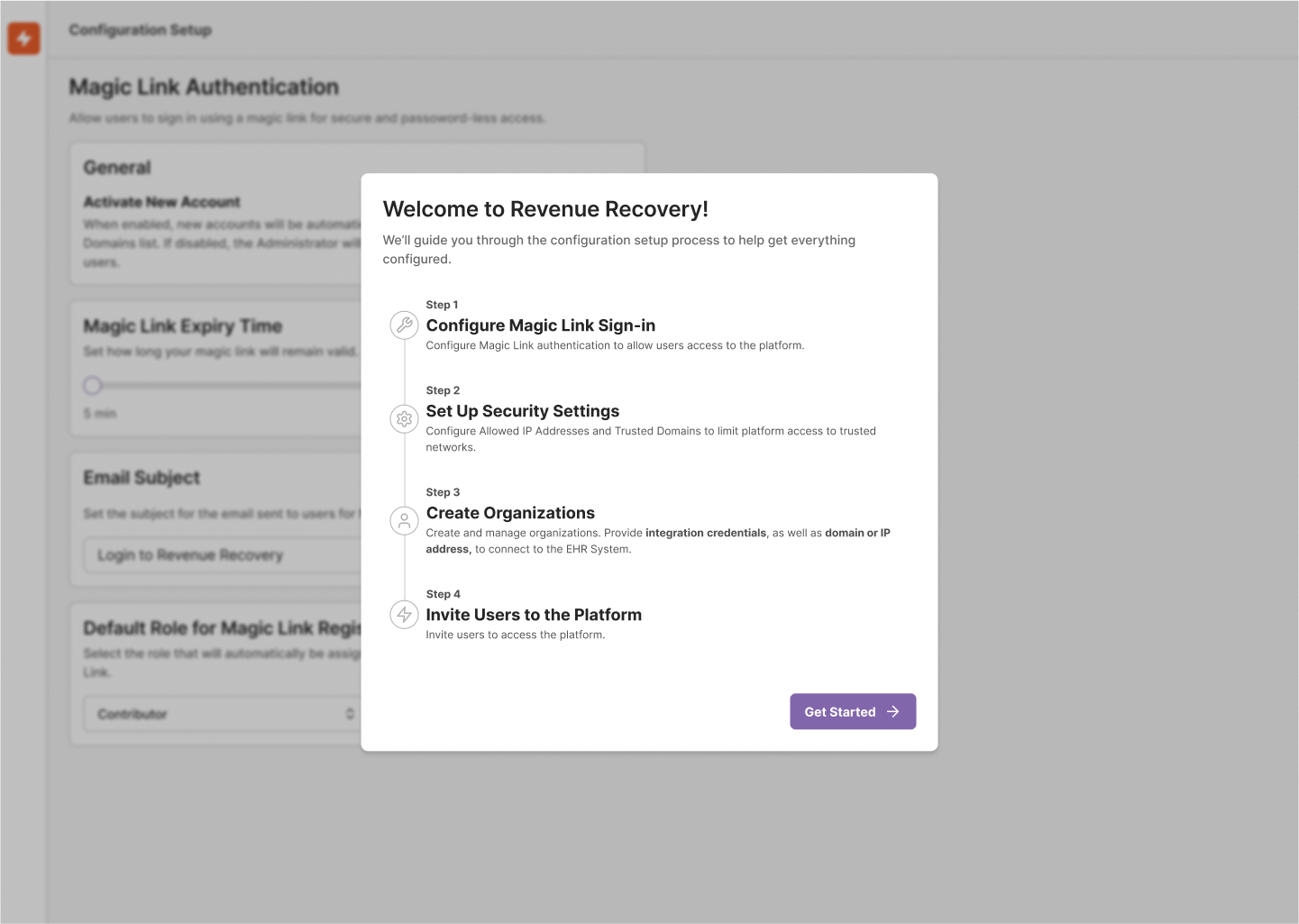Image resolution: width=1299 pixels, height=924 pixels.
Task: Click the stepper arrows next to Contributor
Action: click(x=351, y=713)
